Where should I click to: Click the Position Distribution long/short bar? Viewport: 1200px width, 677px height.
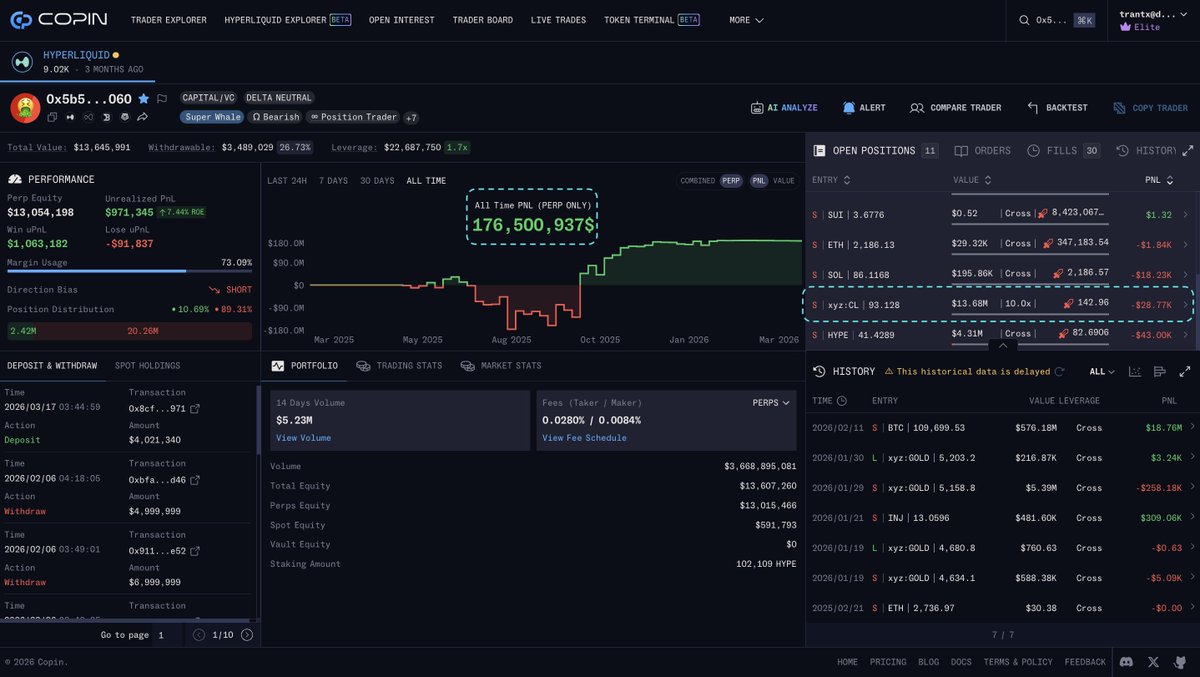(x=130, y=331)
